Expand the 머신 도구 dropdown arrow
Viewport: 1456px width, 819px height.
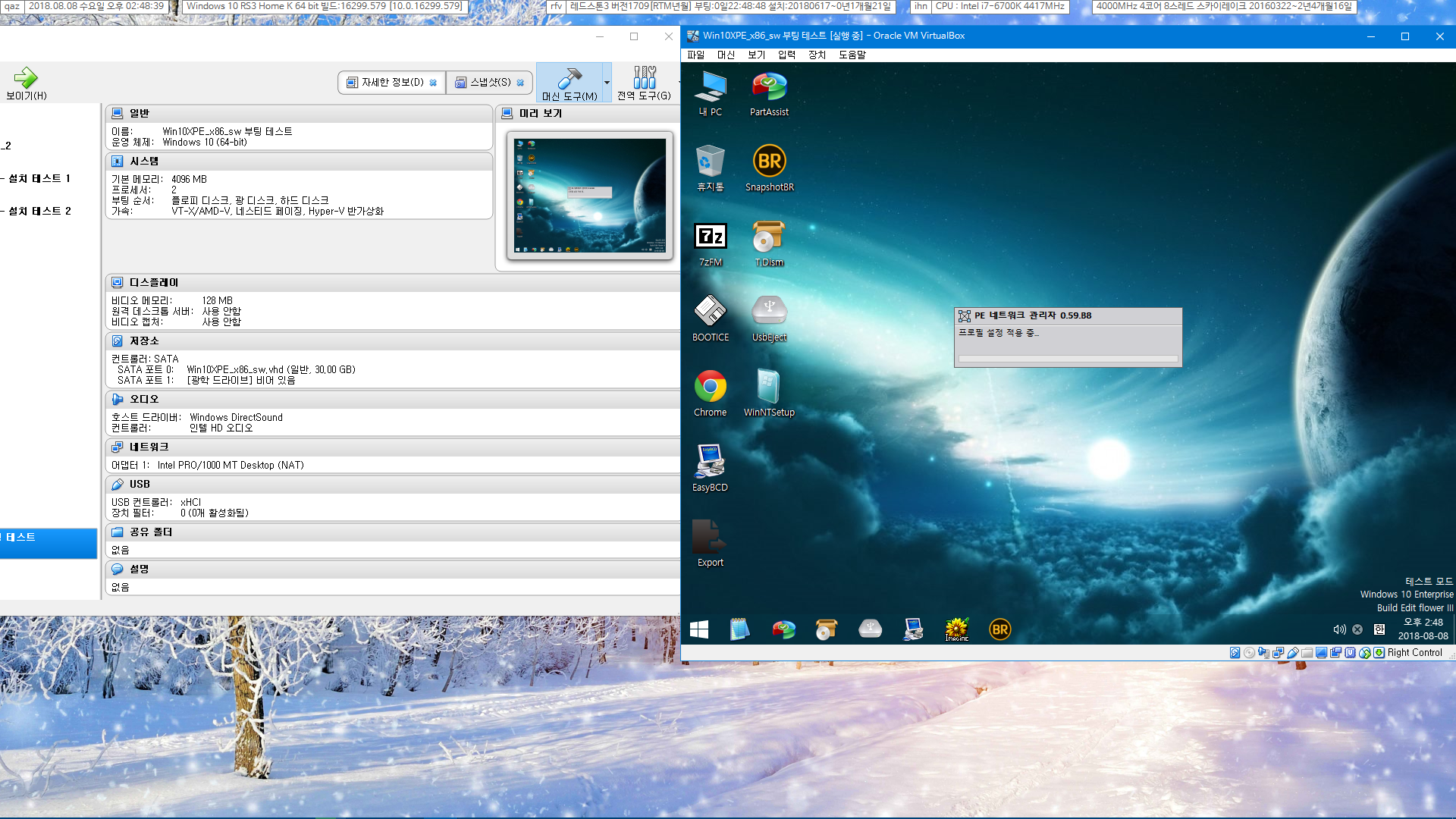(607, 83)
